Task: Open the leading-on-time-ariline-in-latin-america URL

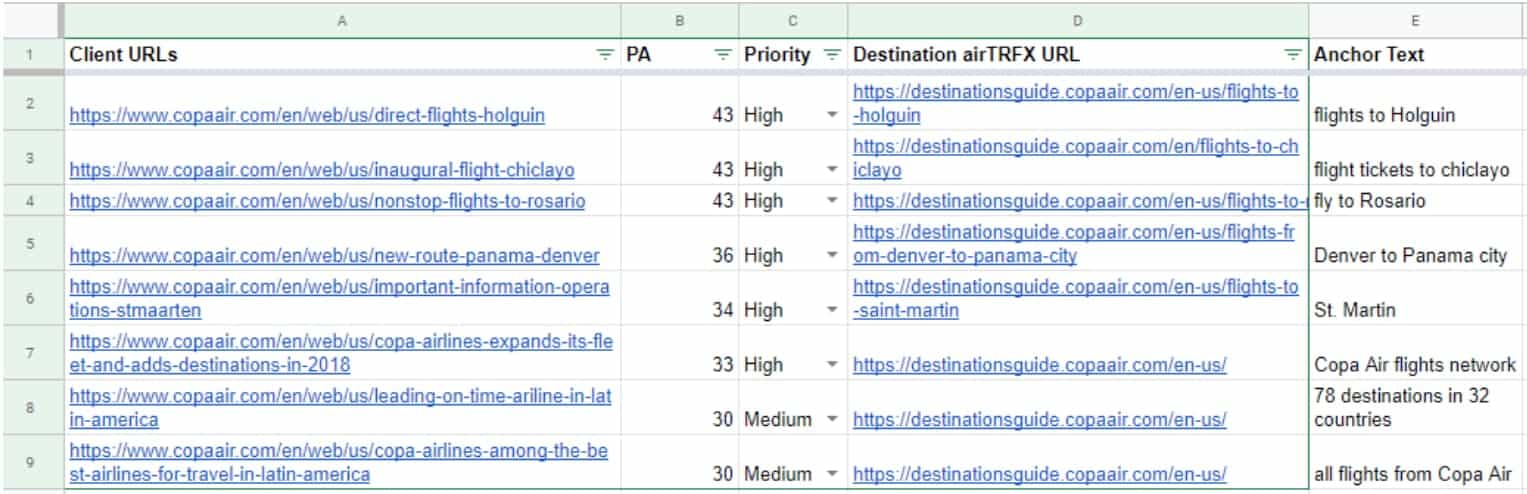Action: click(x=340, y=408)
